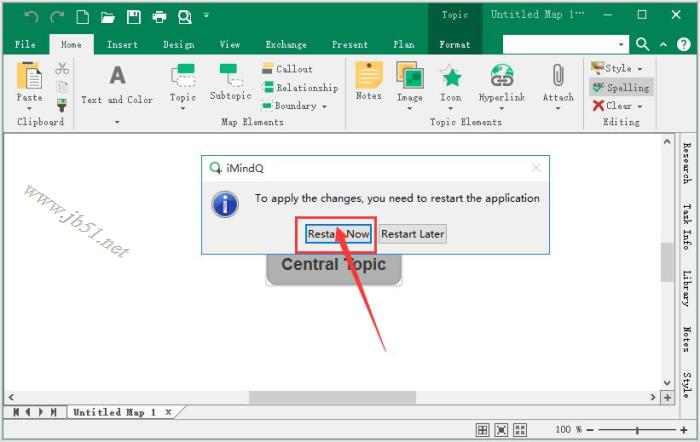Image resolution: width=700 pixels, height=442 pixels.
Task: Click the search input field in ribbon
Action: click(x=565, y=44)
